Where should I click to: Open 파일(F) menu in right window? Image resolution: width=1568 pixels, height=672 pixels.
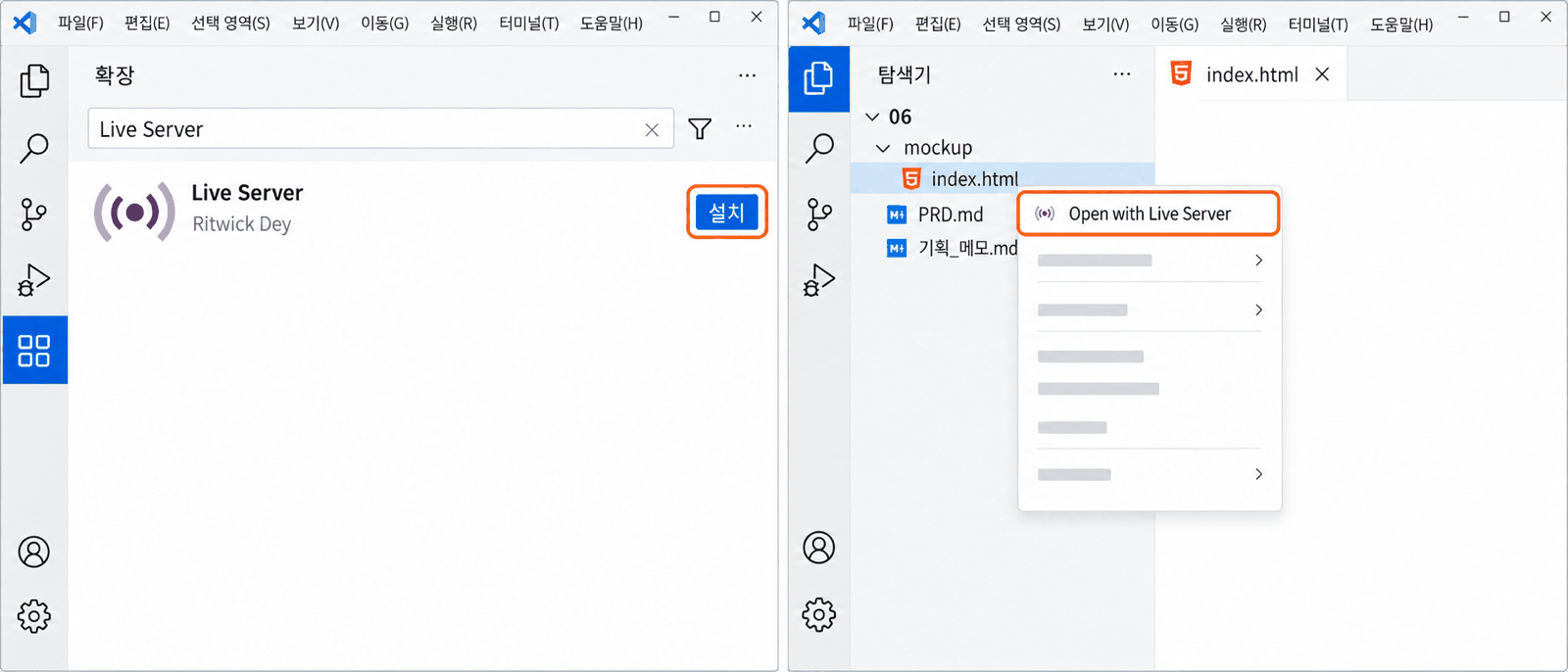(x=870, y=24)
